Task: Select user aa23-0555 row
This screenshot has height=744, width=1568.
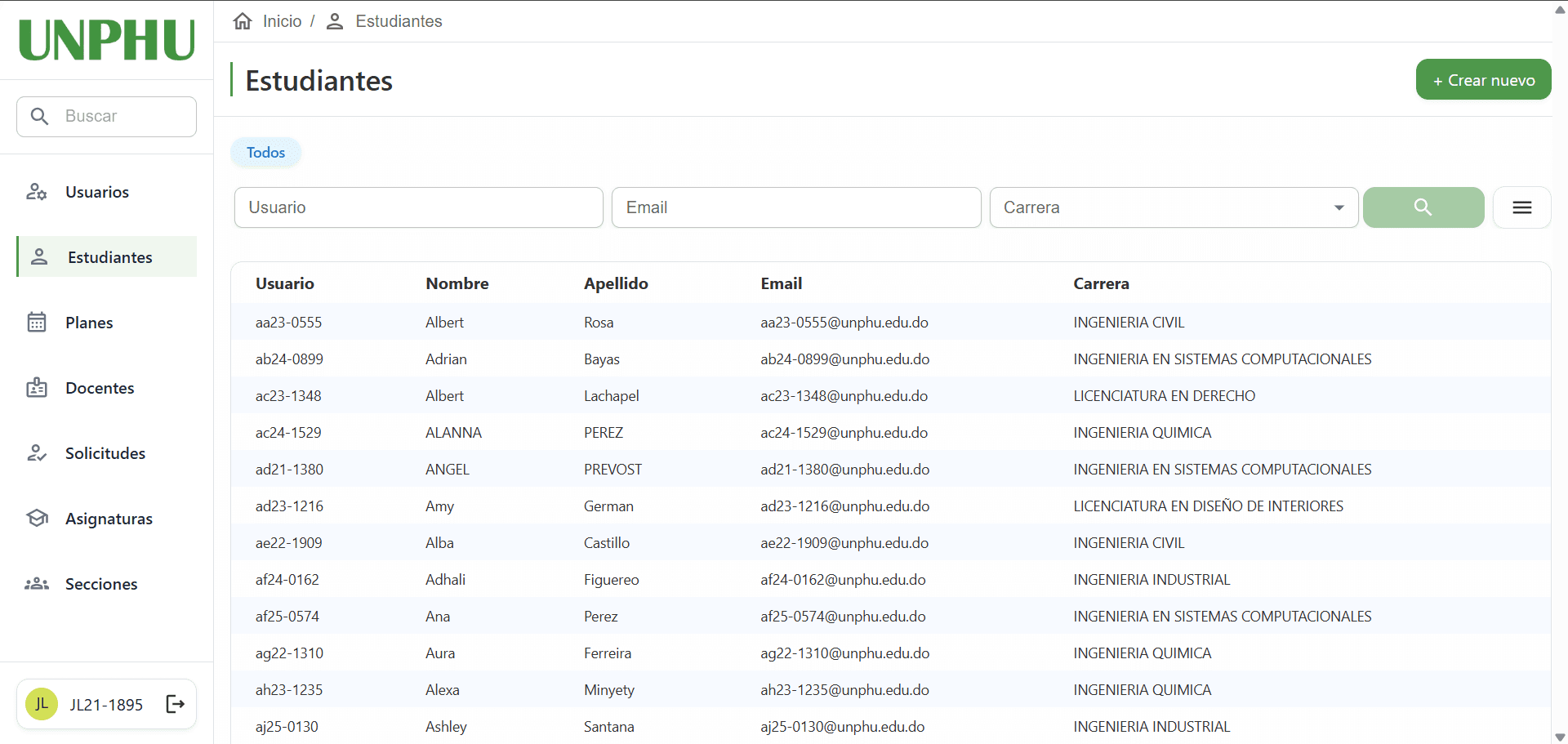Action: tap(891, 322)
